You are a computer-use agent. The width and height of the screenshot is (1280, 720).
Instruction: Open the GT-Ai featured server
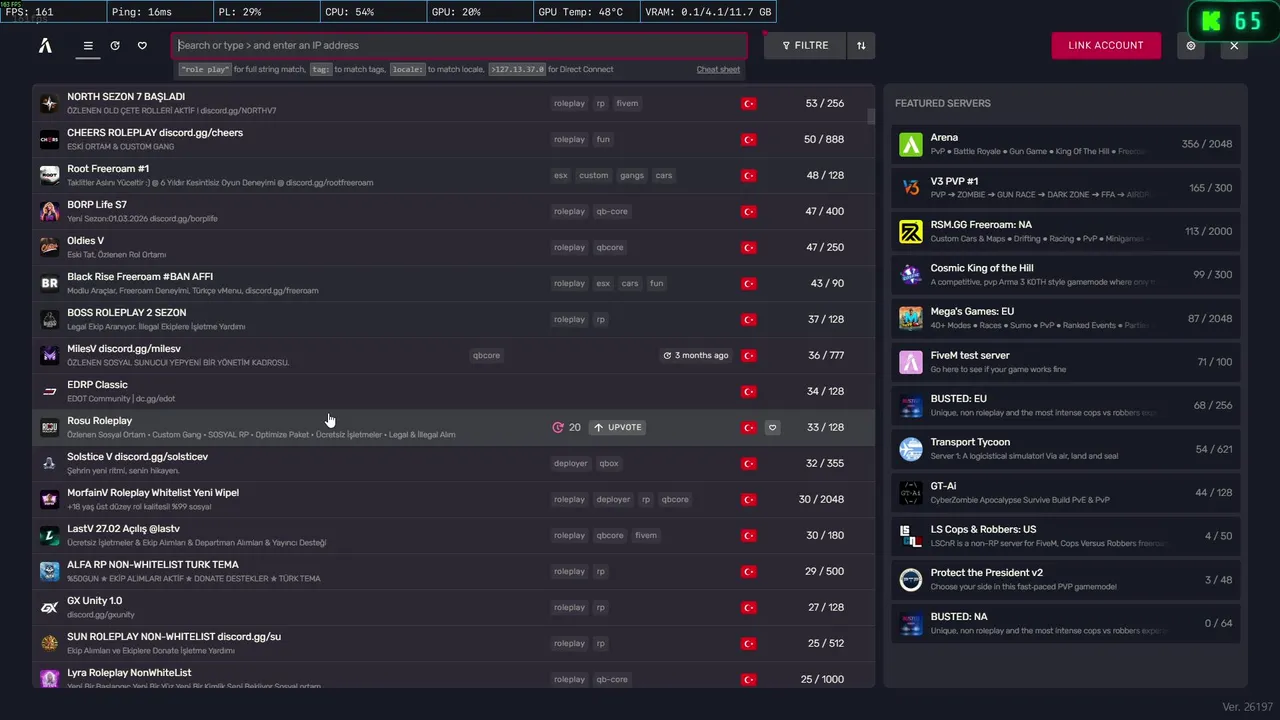(1066, 492)
